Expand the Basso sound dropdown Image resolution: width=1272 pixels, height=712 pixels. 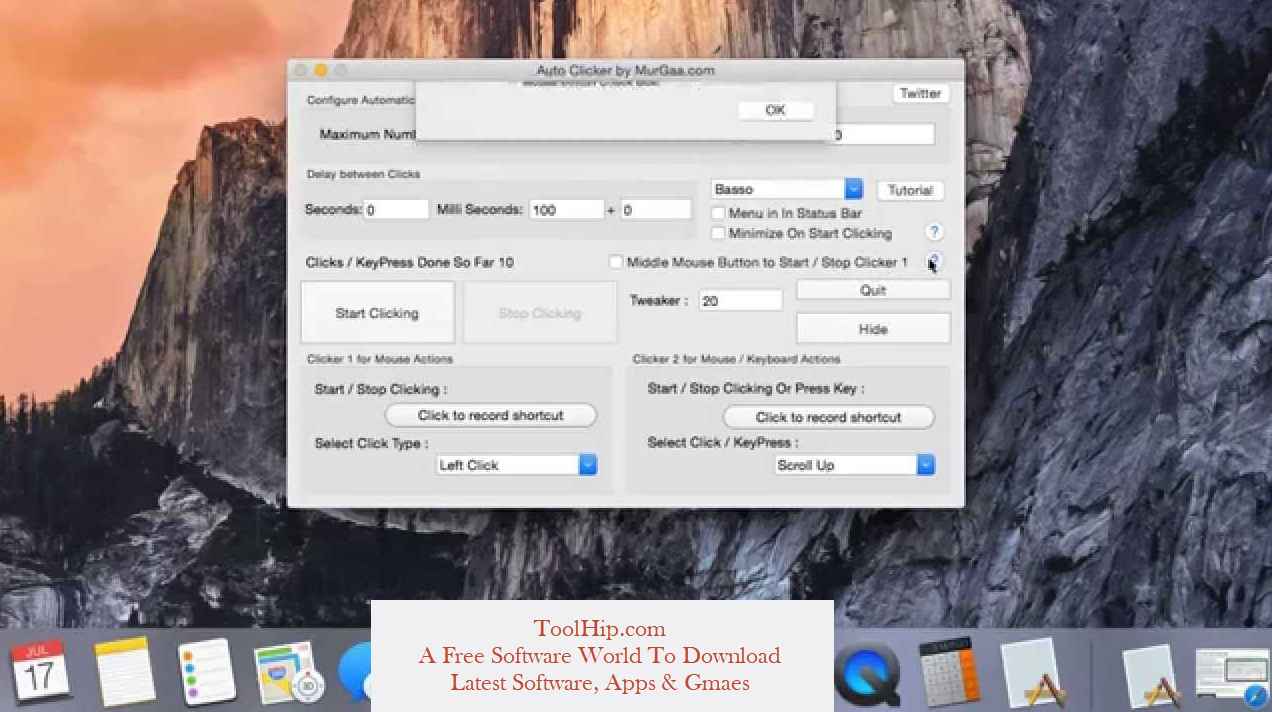click(787, 189)
